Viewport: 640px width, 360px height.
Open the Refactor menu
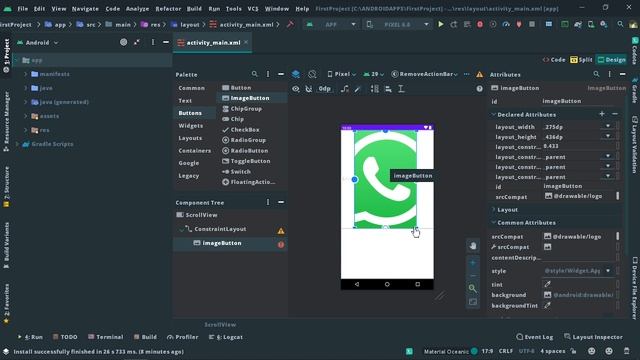pos(168,9)
